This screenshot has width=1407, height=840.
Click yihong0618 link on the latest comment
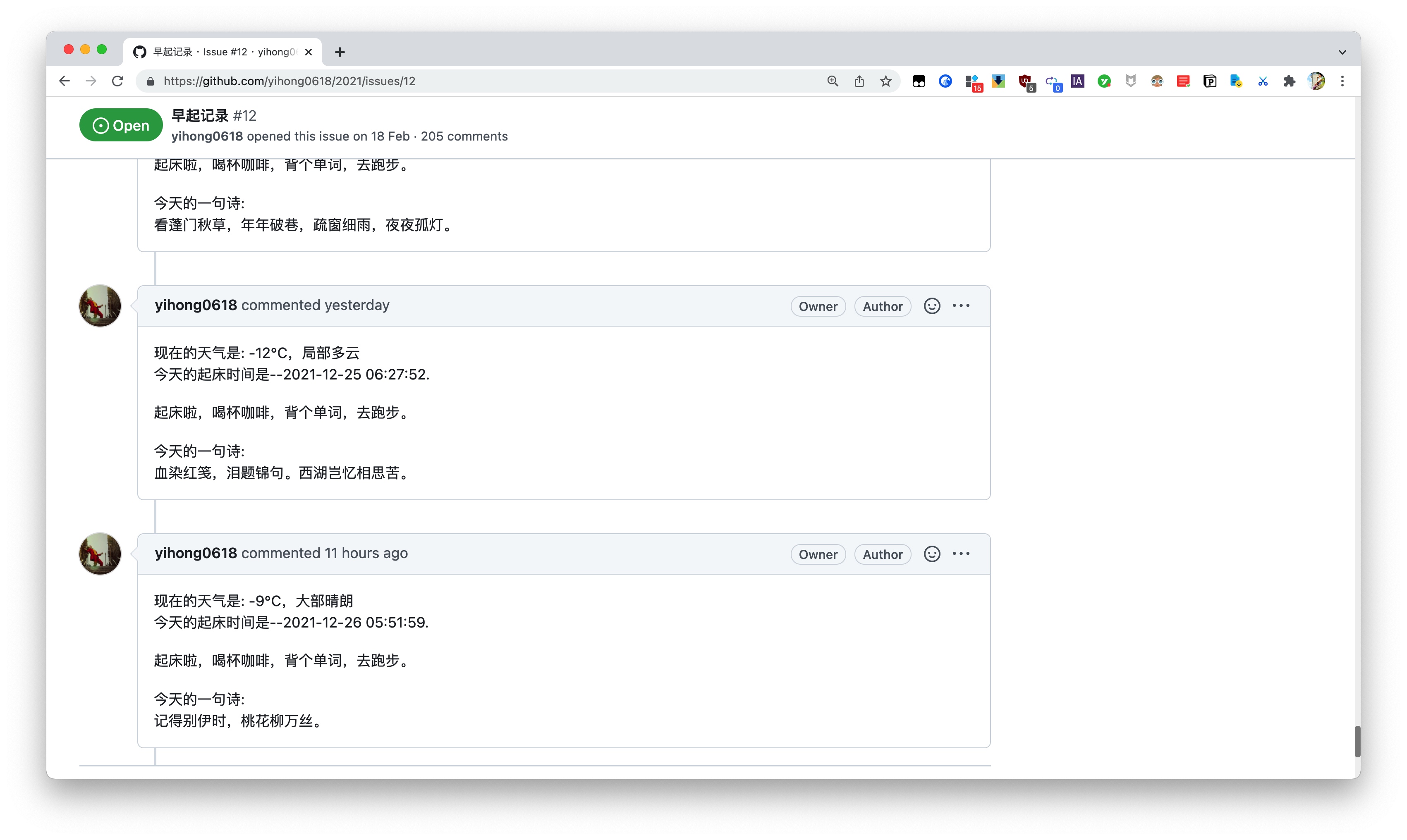coord(196,553)
